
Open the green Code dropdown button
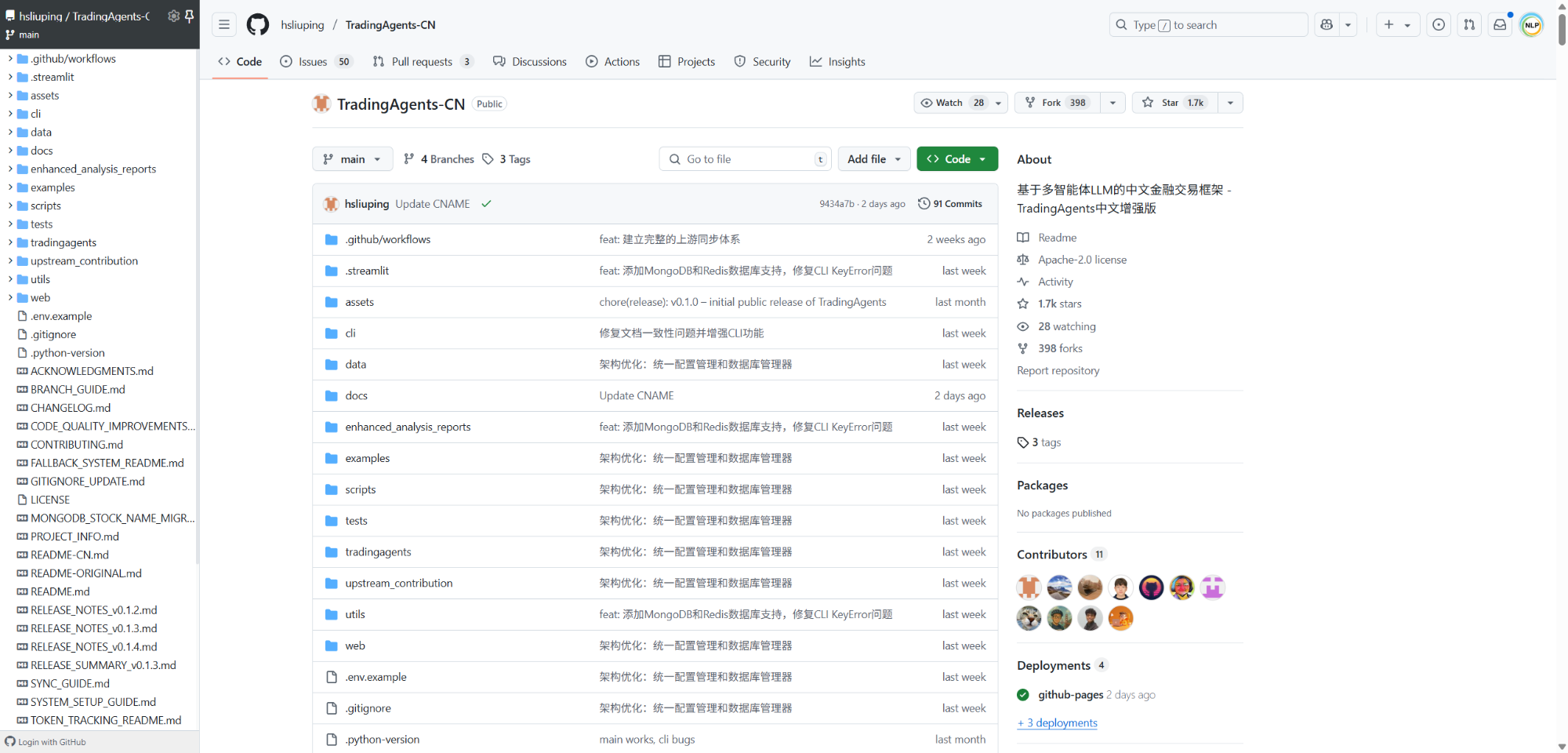[956, 159]
